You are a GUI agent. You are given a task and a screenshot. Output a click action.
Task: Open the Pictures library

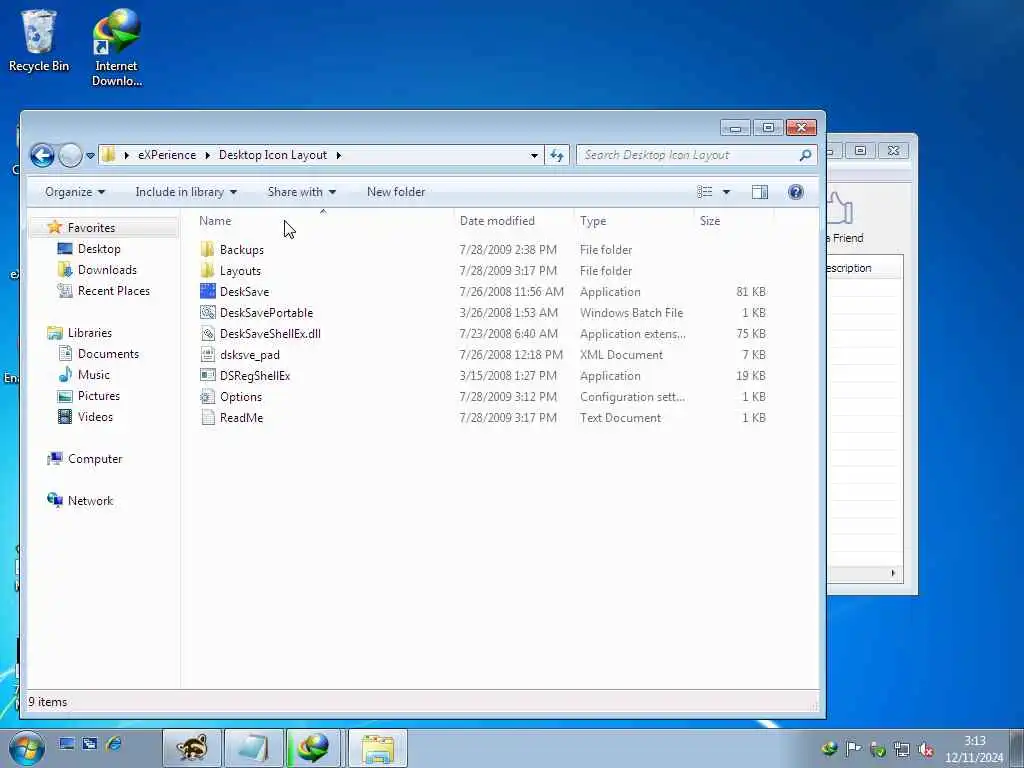tap(99, 396)
